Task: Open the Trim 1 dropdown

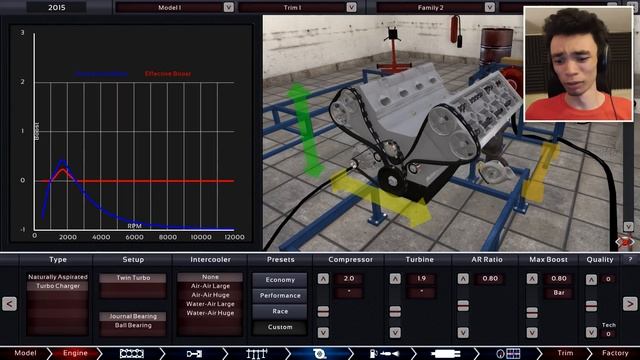Action: pyautogui.click(x=351, y=7)
